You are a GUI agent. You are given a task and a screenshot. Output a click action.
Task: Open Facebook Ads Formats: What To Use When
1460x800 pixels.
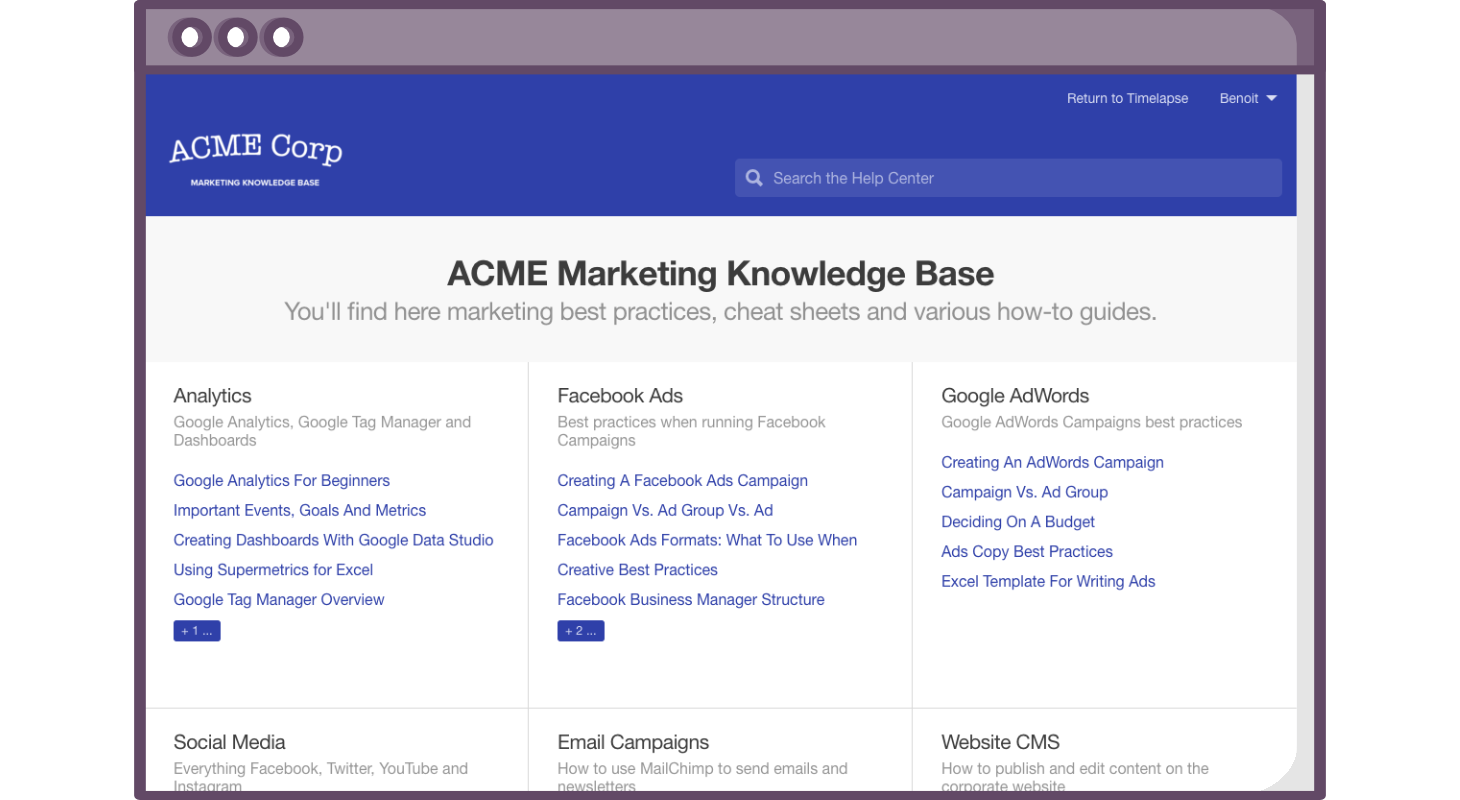(707, 540)
